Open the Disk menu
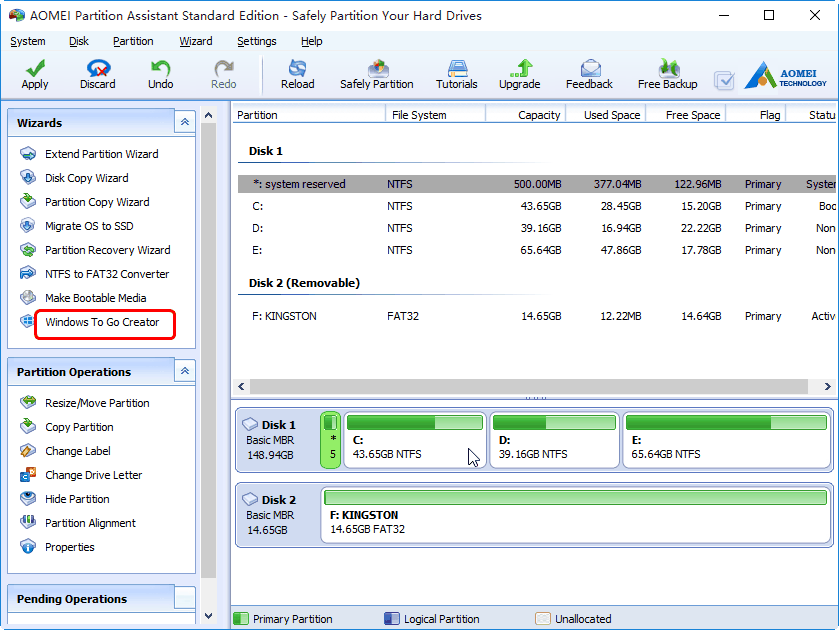Screen dimensions: 839x630 click(x=79, y=41)
